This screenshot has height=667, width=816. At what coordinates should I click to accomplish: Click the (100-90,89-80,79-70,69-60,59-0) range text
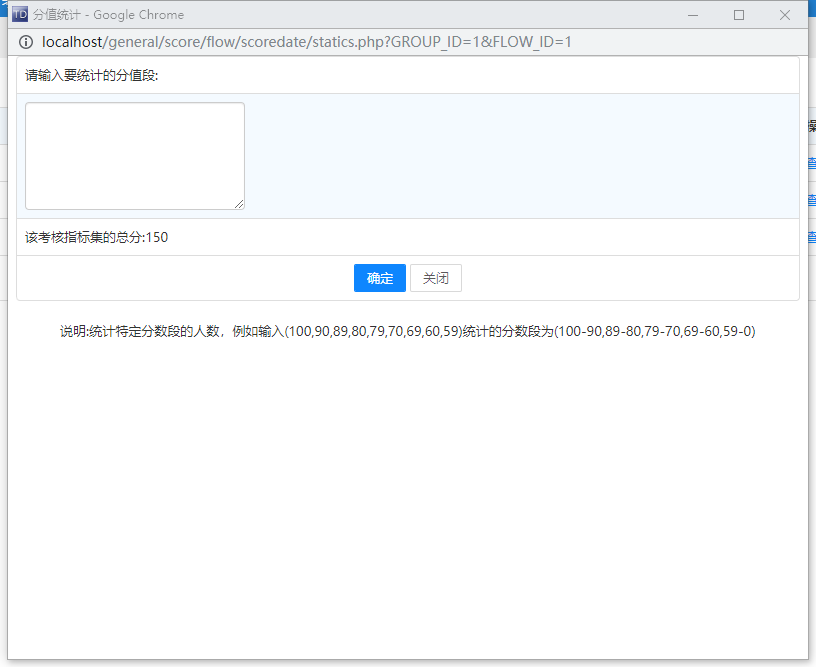(655, 332)
